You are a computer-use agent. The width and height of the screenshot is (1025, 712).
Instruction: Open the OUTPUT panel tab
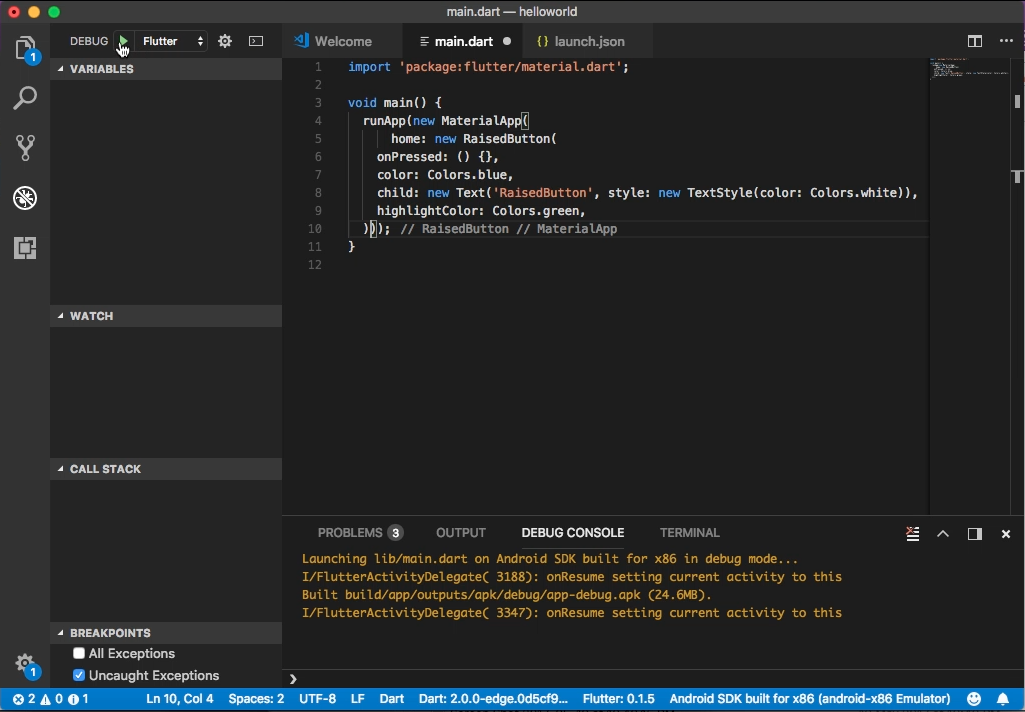coord(461,533)
